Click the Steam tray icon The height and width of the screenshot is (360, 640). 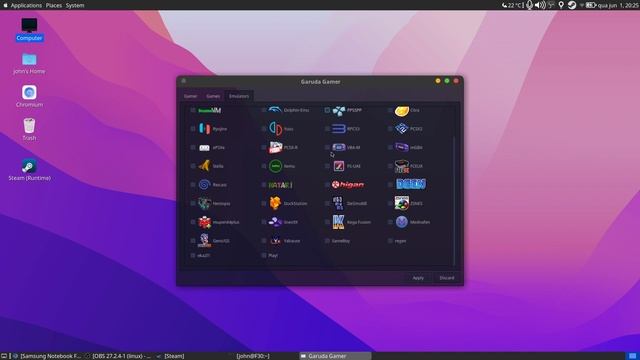click(572, 5)
